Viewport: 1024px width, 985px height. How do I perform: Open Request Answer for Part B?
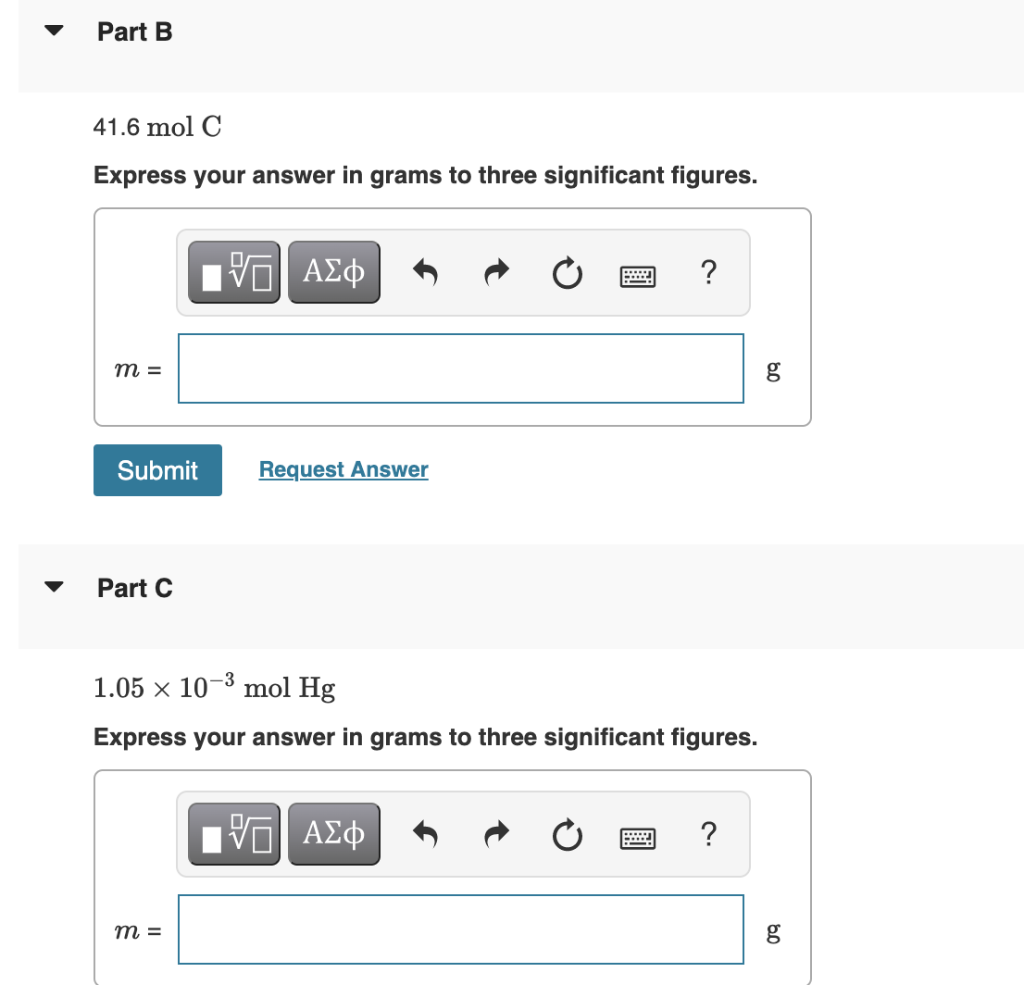(342, 469)
